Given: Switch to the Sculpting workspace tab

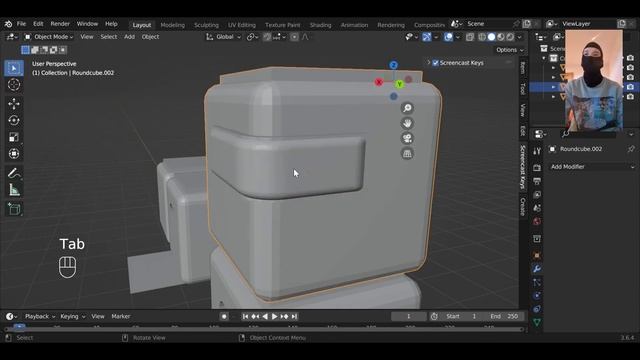Looking at the screenshot, I should pyautogui.click(x=206, y=25).
